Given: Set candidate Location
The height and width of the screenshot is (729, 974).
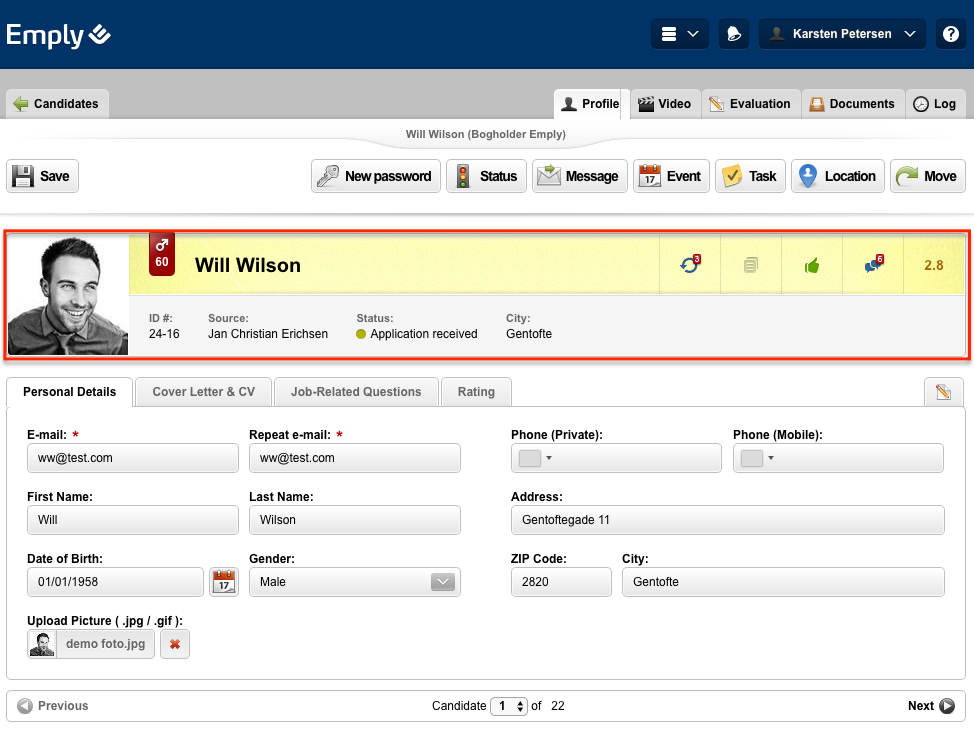Looking at the screenshot, I should pos(837,176).
